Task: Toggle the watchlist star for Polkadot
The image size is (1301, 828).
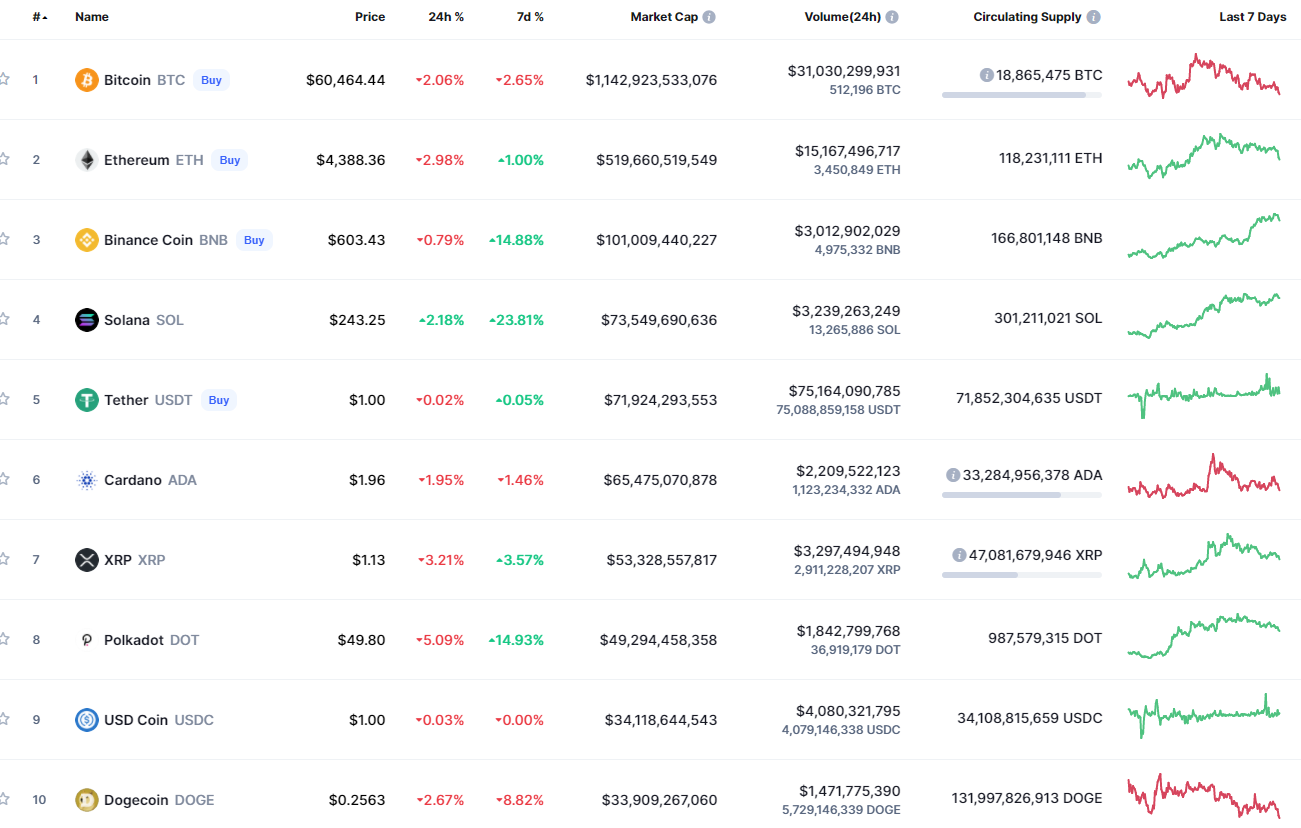Action: coord(4,639)
